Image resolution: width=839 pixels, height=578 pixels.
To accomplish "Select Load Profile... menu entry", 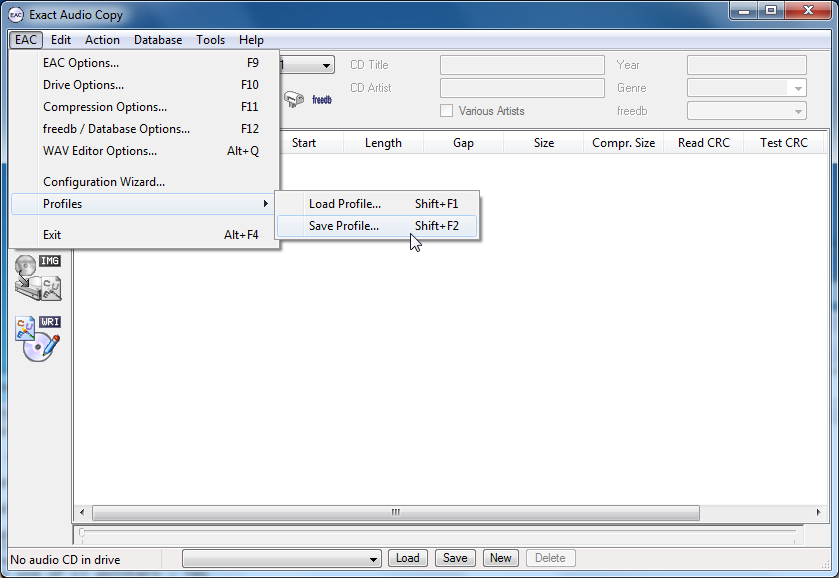I will [x=345, y=204].
